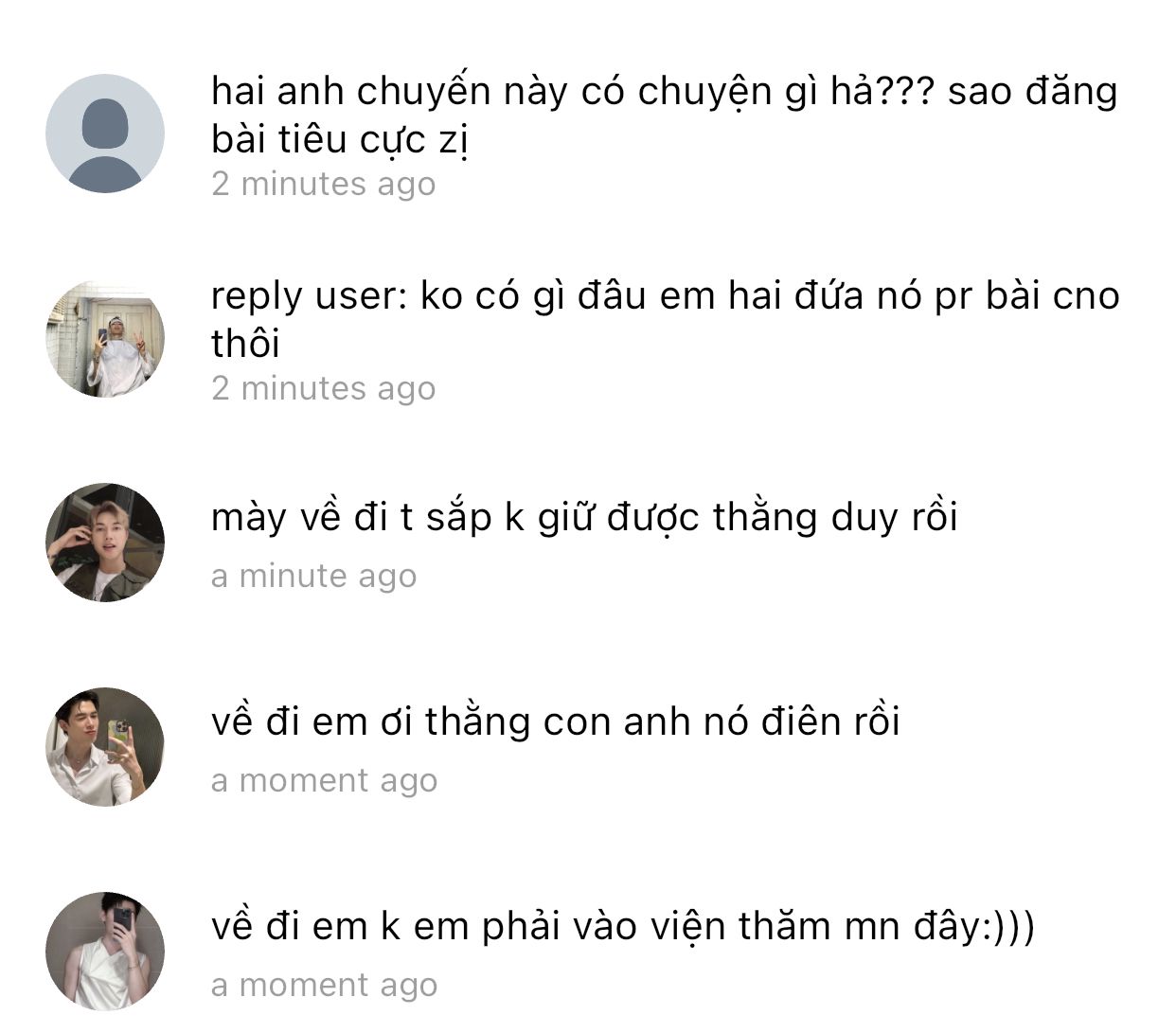Image resolution: width=1176 pixels, height=1033 pixels.
Task: Tap comment 'về đi em ơi thằng con anh'
Action: tap(555, 722)
